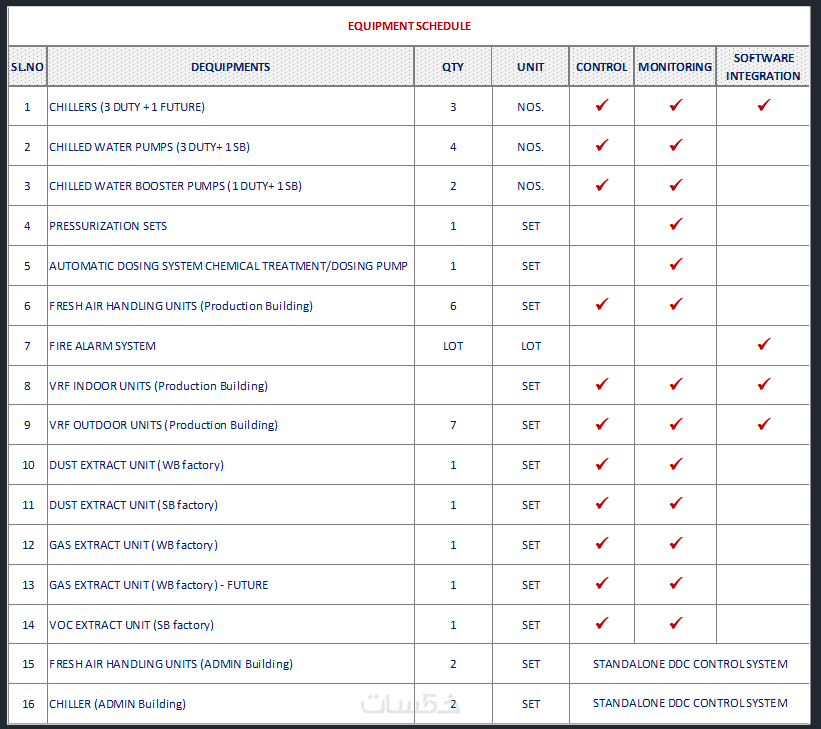This screenshot has width=821, height=729.
Task: Click Fire Alarm System software integration checkmark
Action: [763, 345]
